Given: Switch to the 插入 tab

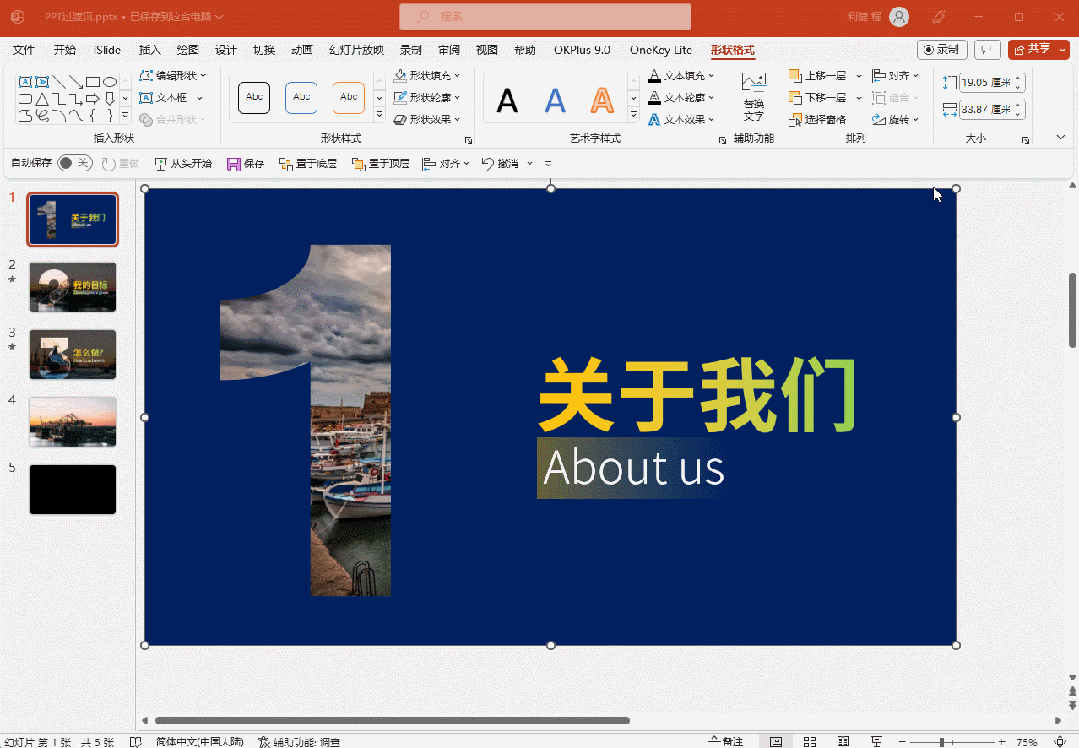Looking at the screenshot, I should pos(149,50).
